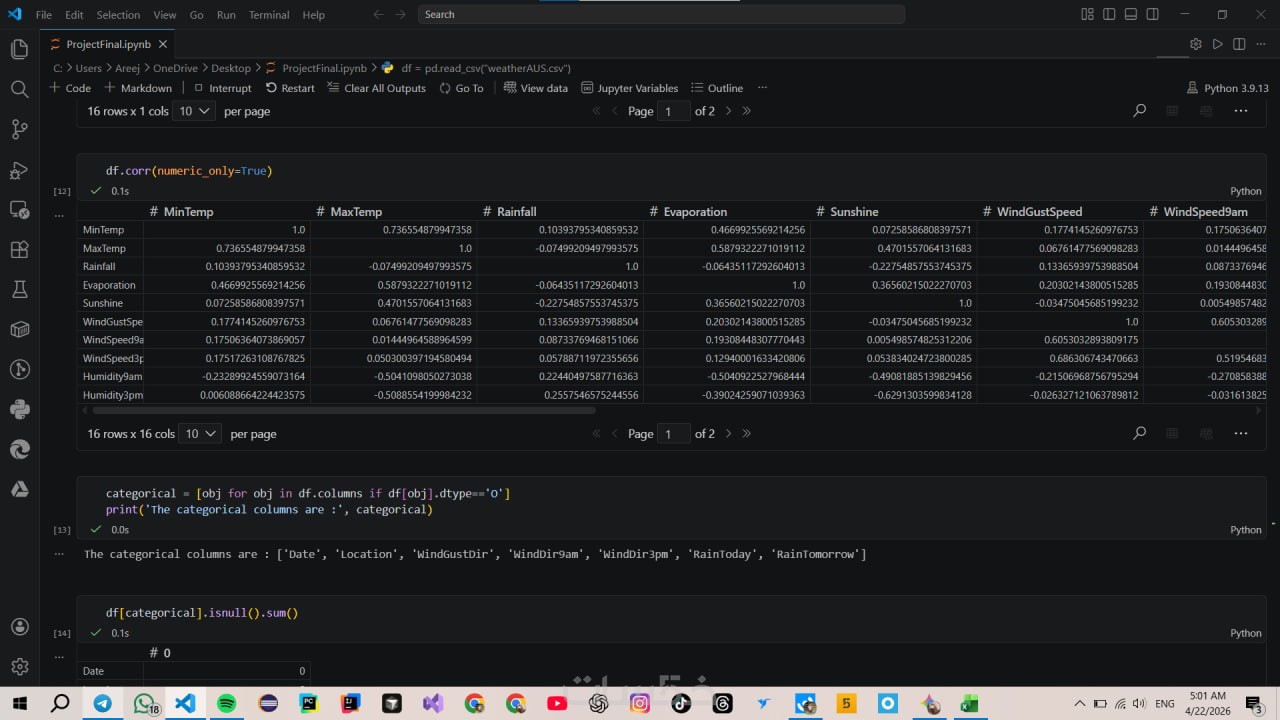Split the editor to the right
1280x720 pixels.
click(x=1239, y=44)
